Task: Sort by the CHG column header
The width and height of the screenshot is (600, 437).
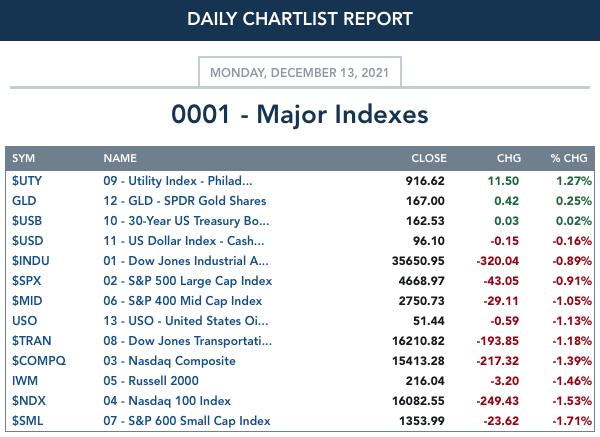Action: [x=509, y=158]
